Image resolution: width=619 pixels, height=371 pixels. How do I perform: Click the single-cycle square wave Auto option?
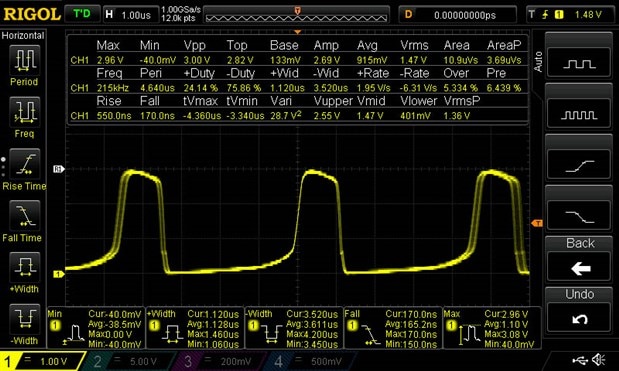pos(579,63)
